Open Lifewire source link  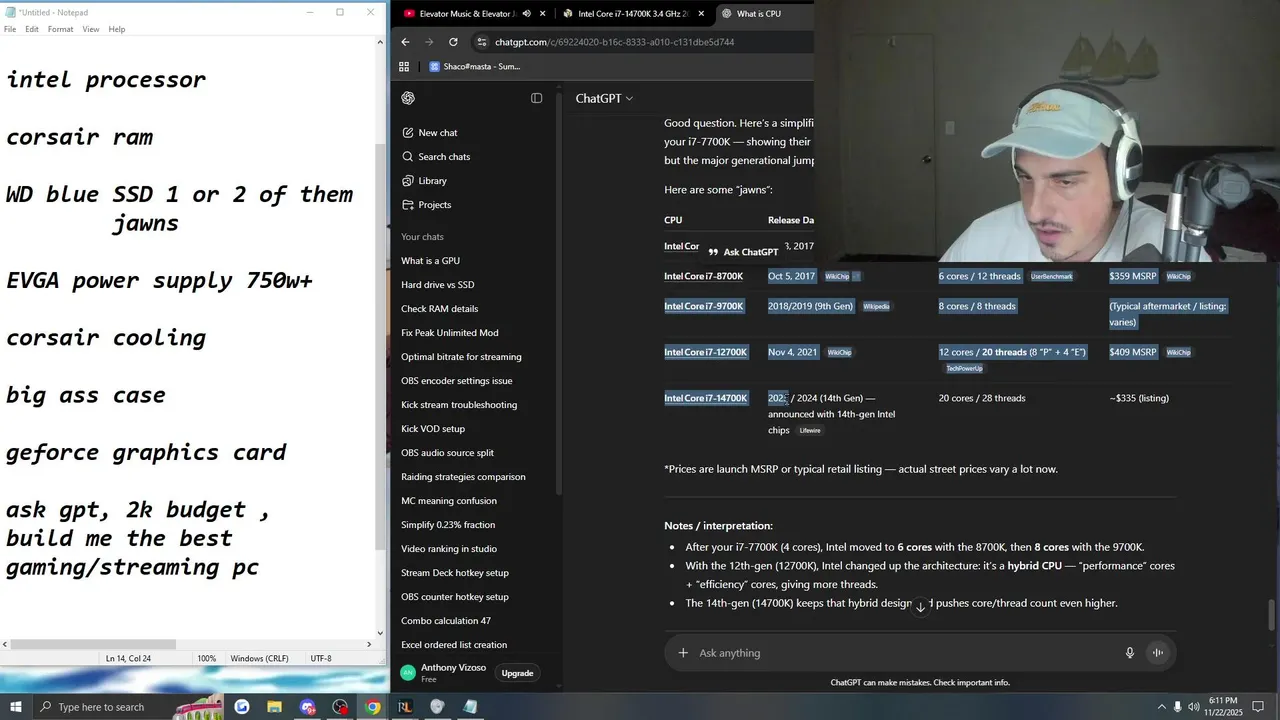tap(810, 430)
